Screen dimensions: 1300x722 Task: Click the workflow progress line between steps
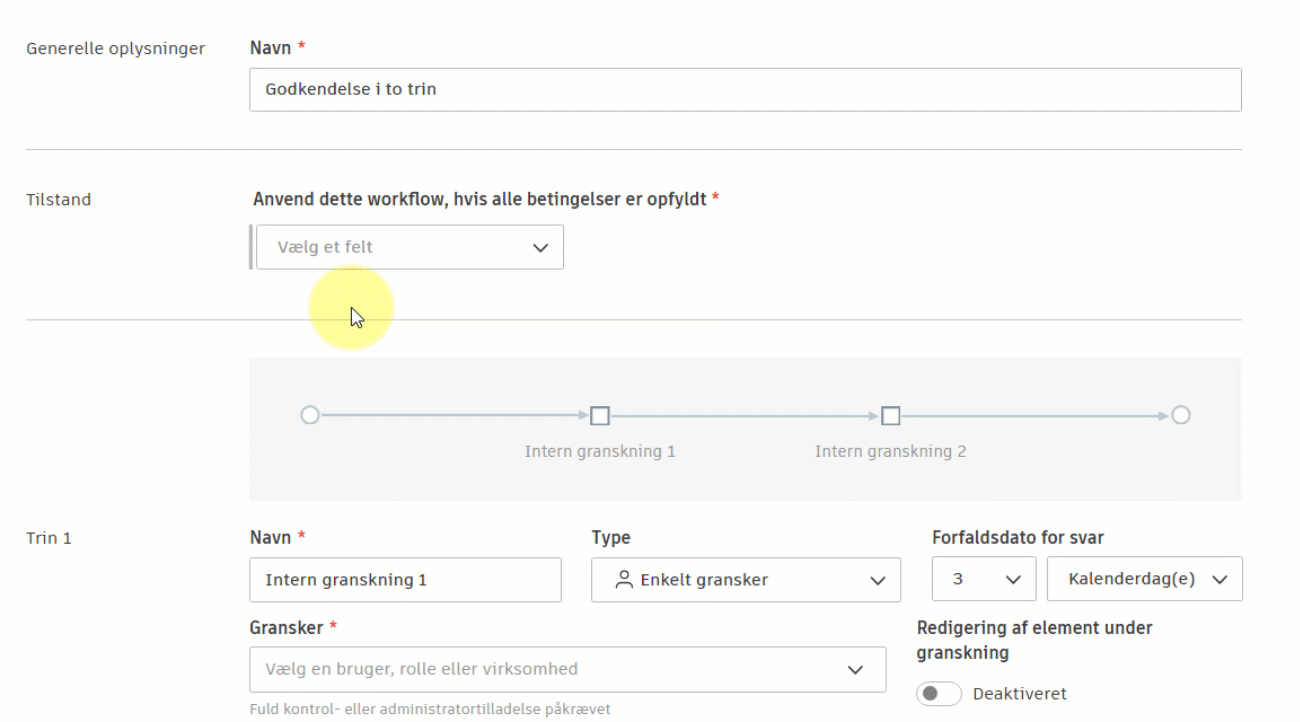click(x=745, y=414)
